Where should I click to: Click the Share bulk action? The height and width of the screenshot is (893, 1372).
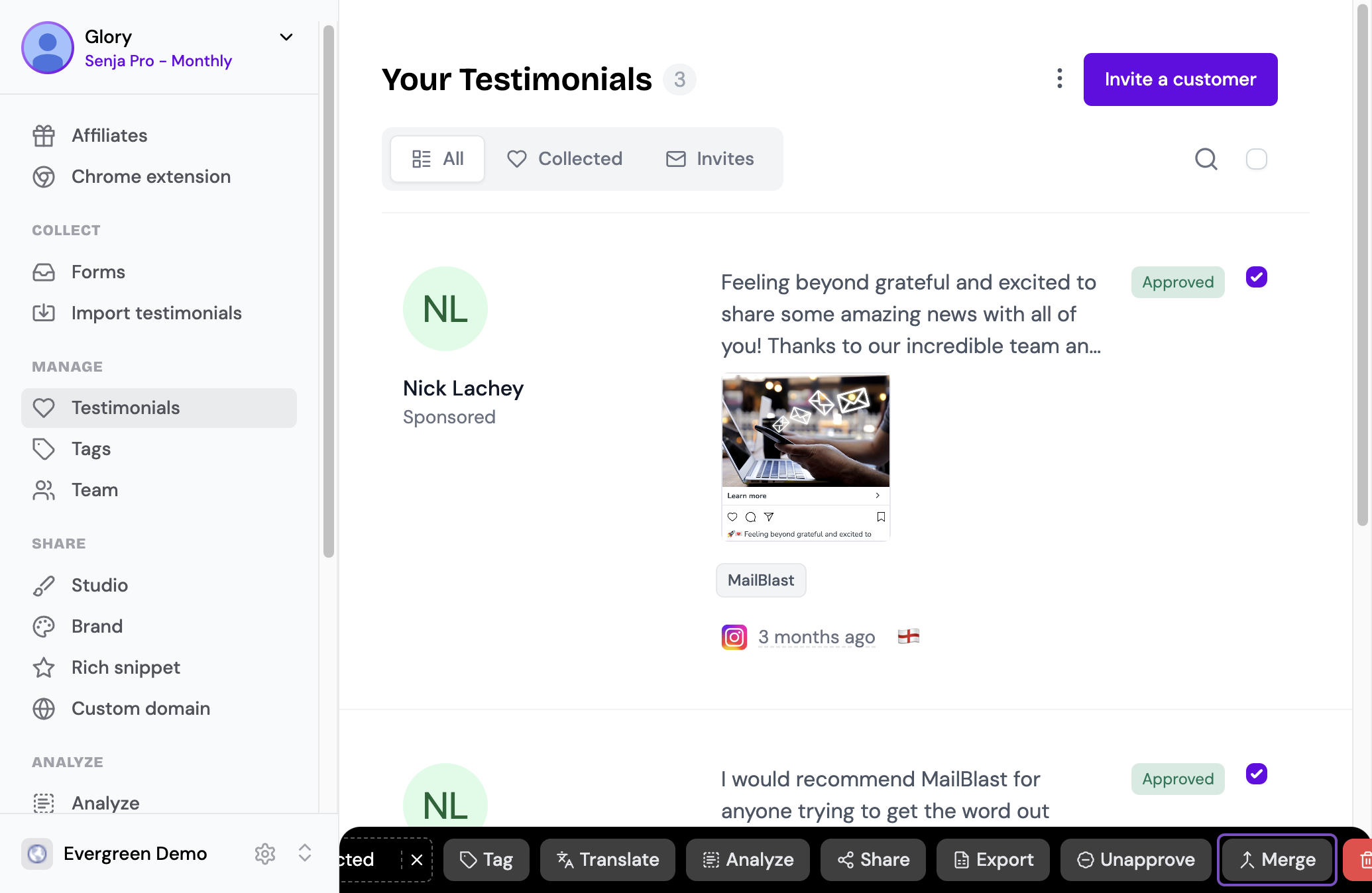coord(873,860)
